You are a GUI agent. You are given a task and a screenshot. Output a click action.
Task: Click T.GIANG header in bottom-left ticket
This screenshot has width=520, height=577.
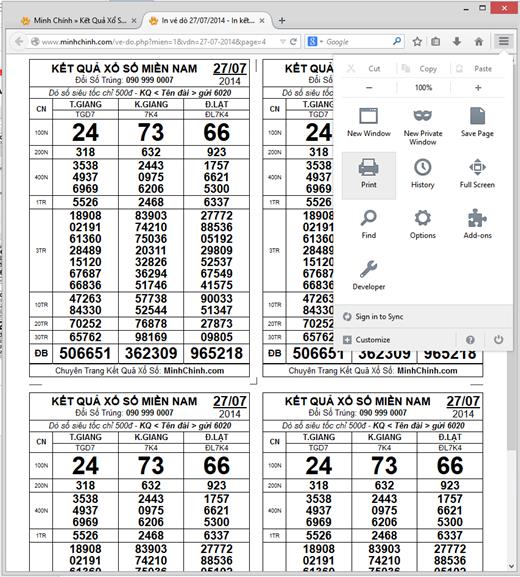point(85,437)
